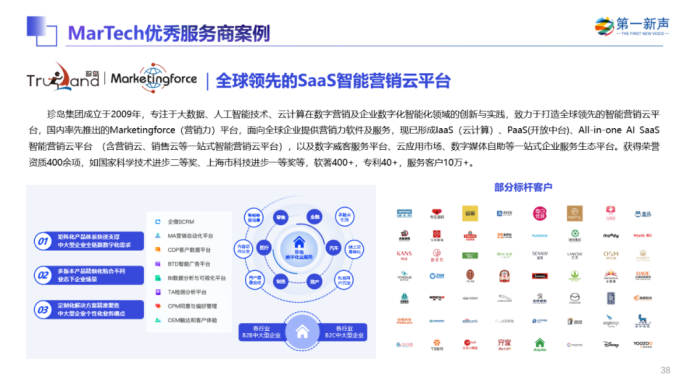Select the 全微SCRM product icon

tap(158, 222)
